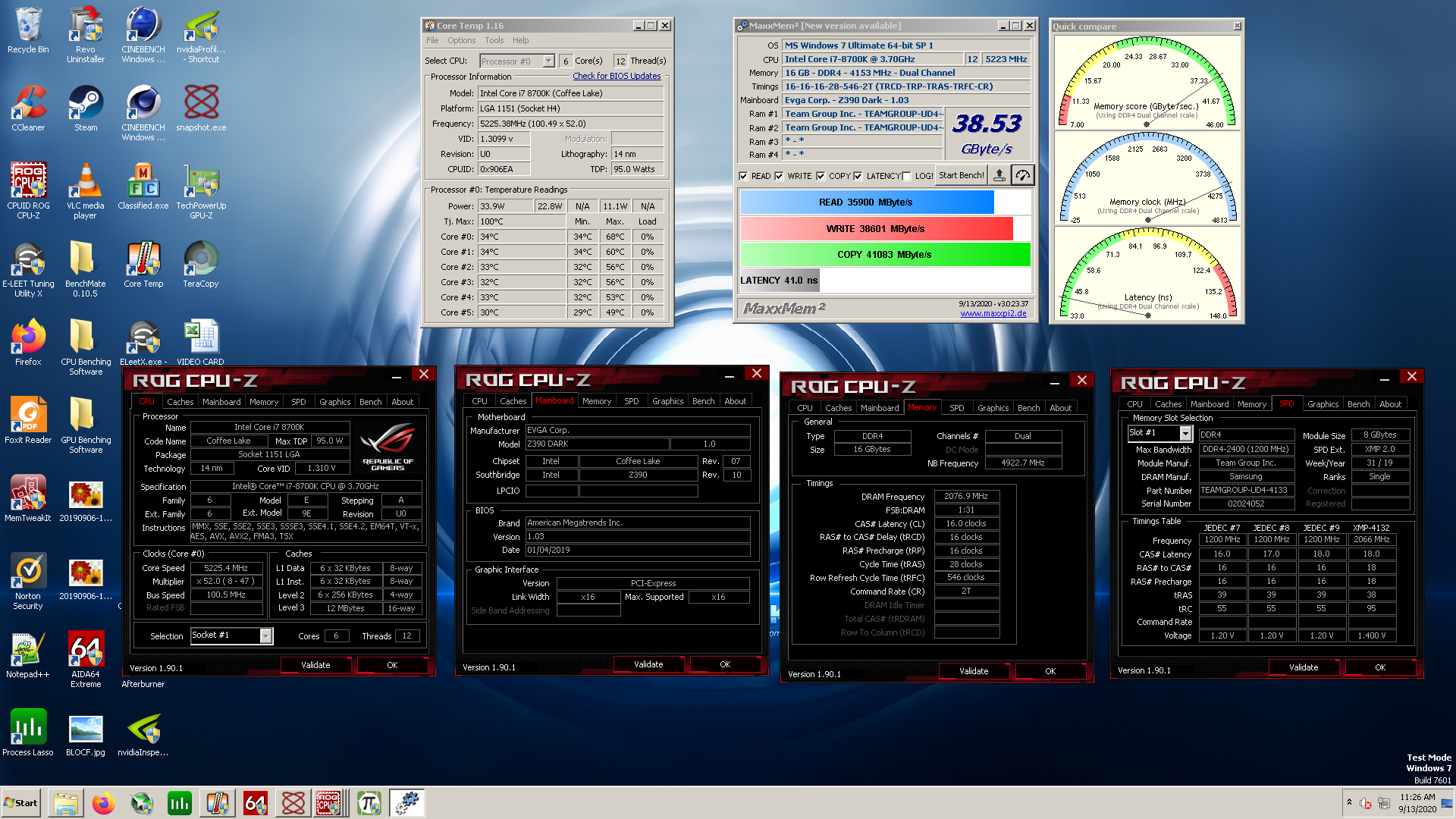Open the Socket #1 selection dropdown
Screen dimensions: 1456x819
pos(266,635)
